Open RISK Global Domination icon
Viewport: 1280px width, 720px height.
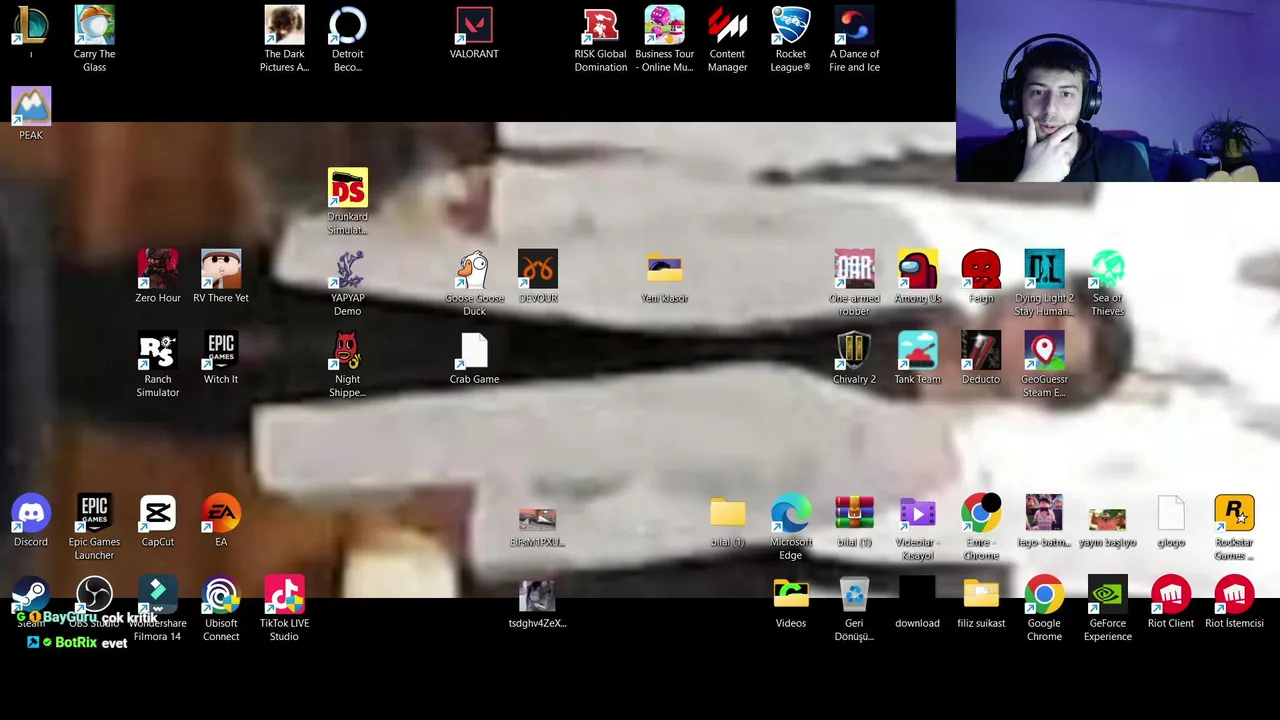point(601,38)
